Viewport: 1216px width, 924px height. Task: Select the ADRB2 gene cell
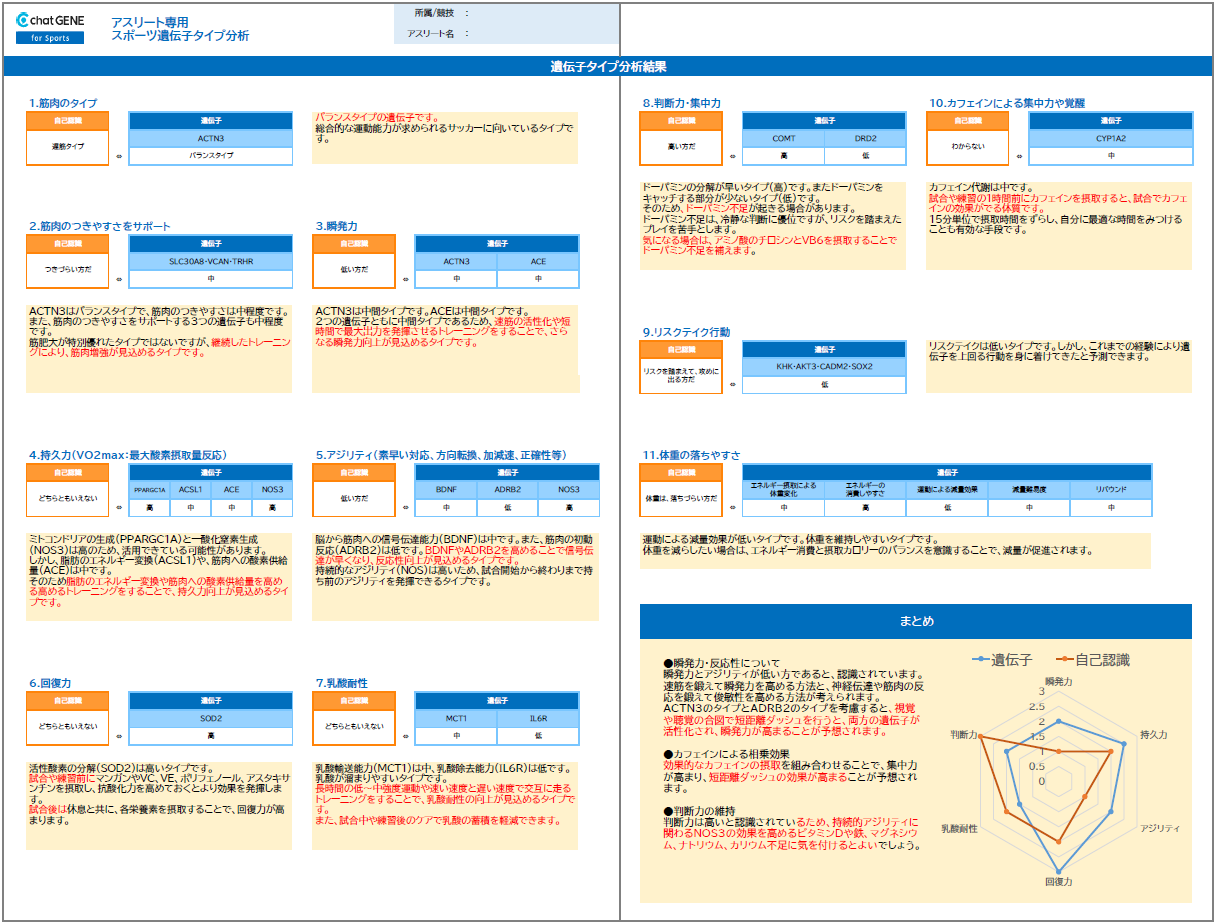507,490
